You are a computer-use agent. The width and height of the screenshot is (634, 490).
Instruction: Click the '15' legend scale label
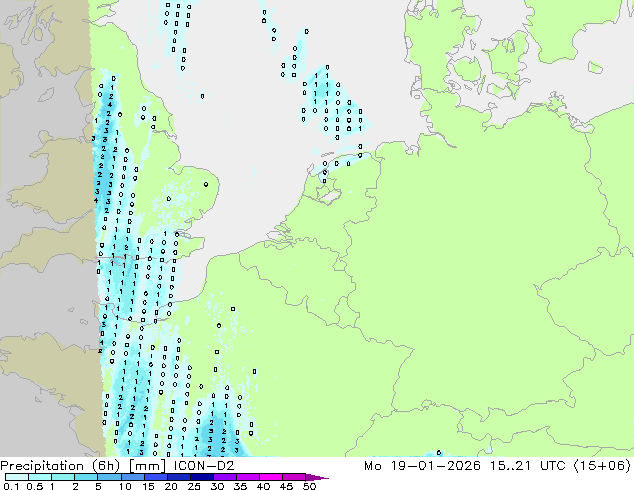coord(148,486)
